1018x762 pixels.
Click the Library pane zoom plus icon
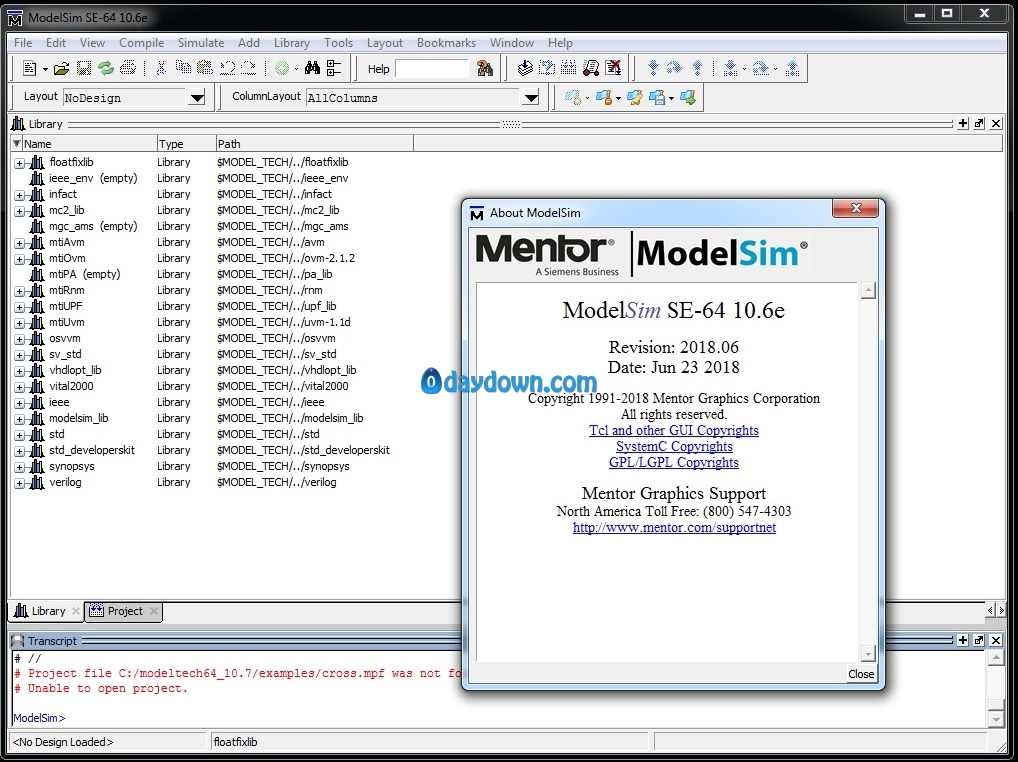click(x=963, y=123)
